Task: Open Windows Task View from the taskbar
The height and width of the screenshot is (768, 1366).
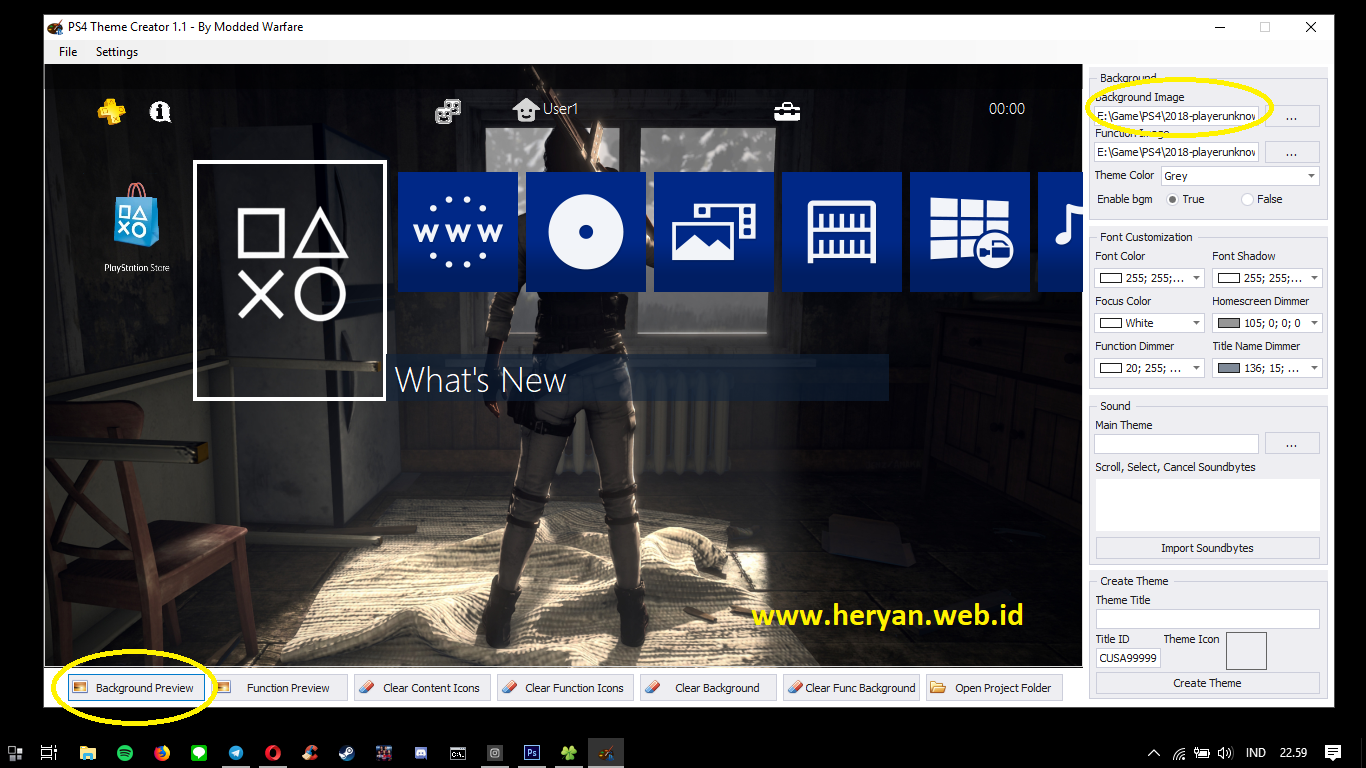Action: [48, 753]
